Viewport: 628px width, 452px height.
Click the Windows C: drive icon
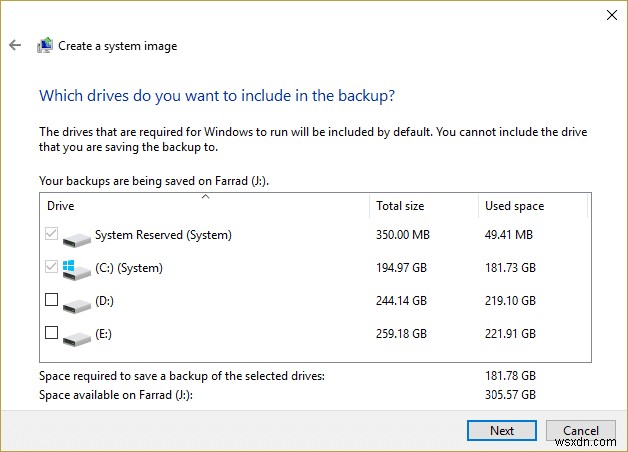tap(76, 269)
